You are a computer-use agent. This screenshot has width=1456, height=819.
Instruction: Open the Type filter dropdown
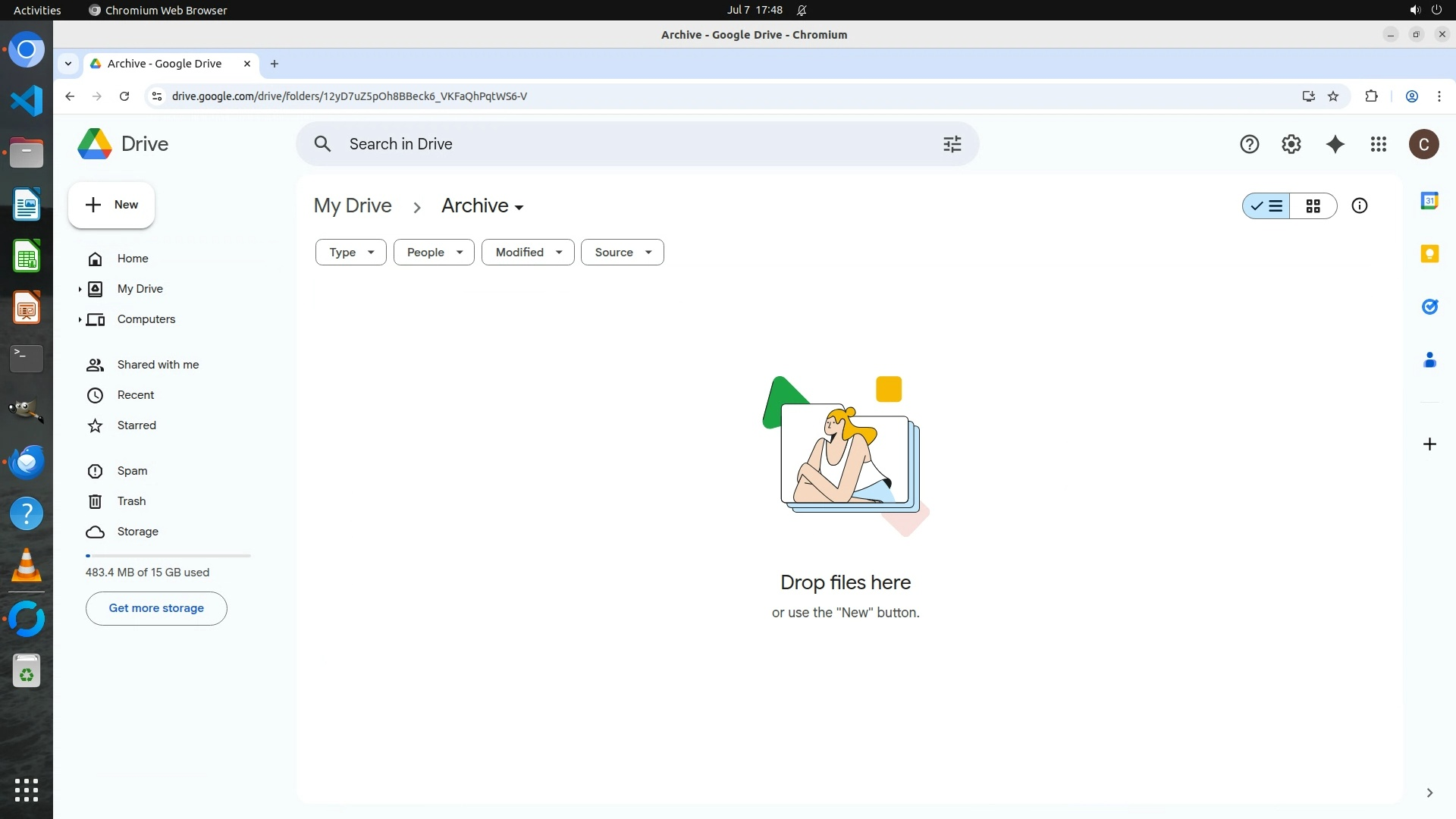351,253
